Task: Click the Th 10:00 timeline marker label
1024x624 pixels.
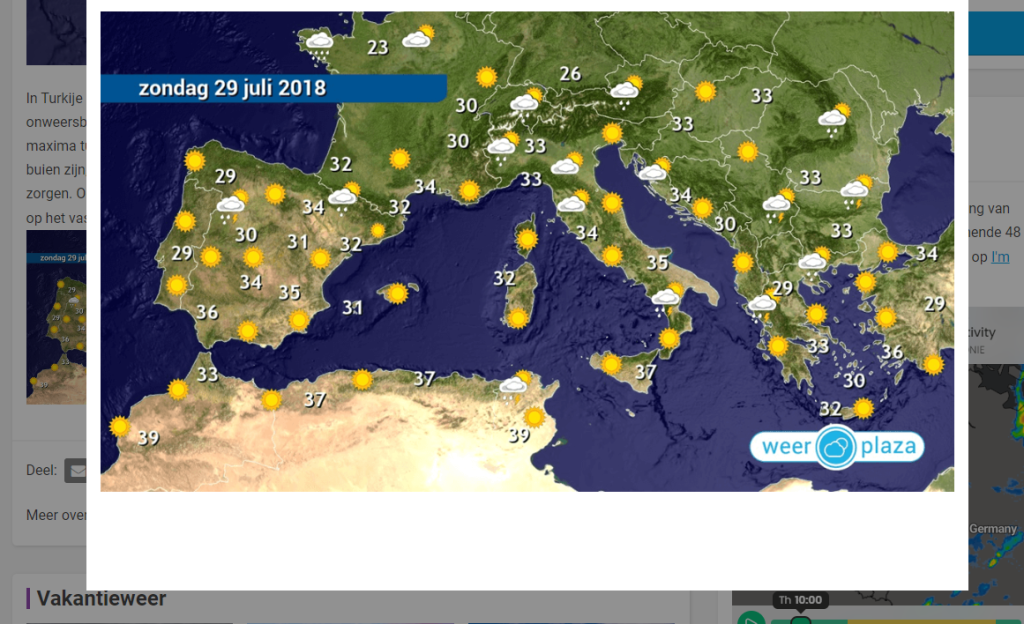Action: (x=800, y=600)
